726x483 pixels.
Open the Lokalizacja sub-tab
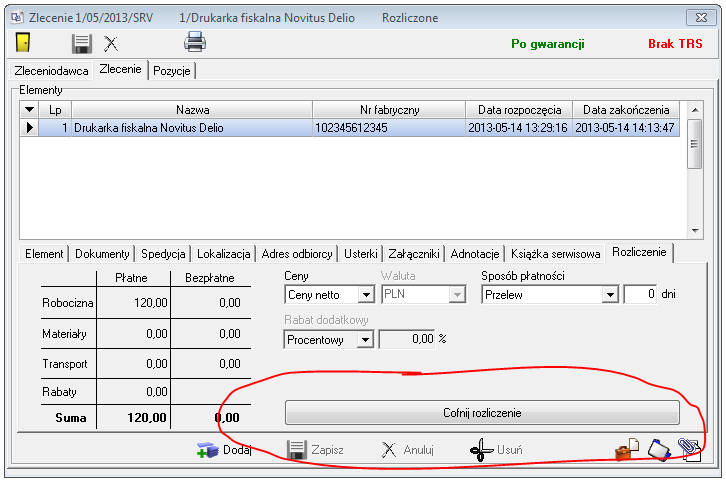click(224, 254)
